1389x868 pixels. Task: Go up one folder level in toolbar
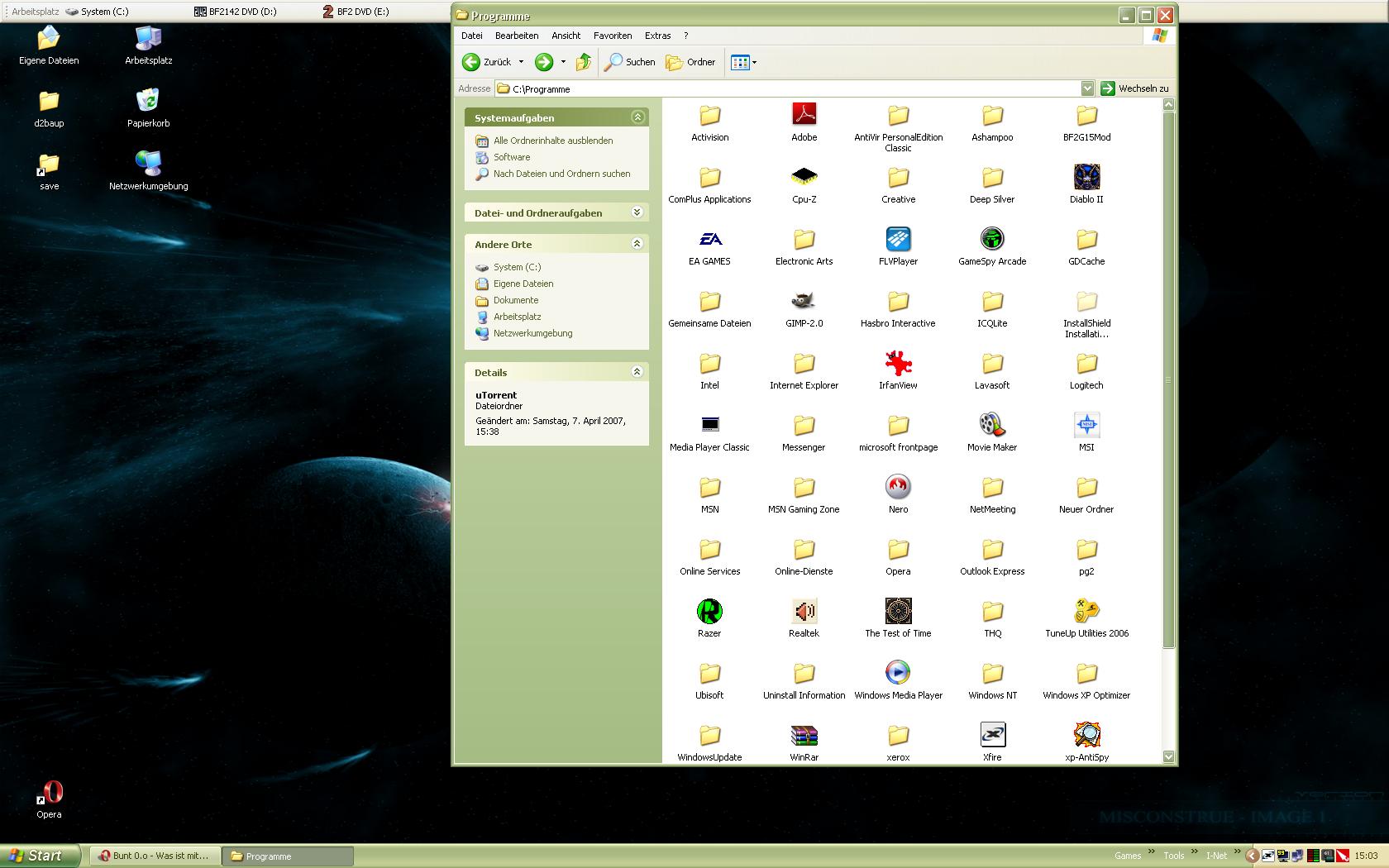[x=584, y=62]
